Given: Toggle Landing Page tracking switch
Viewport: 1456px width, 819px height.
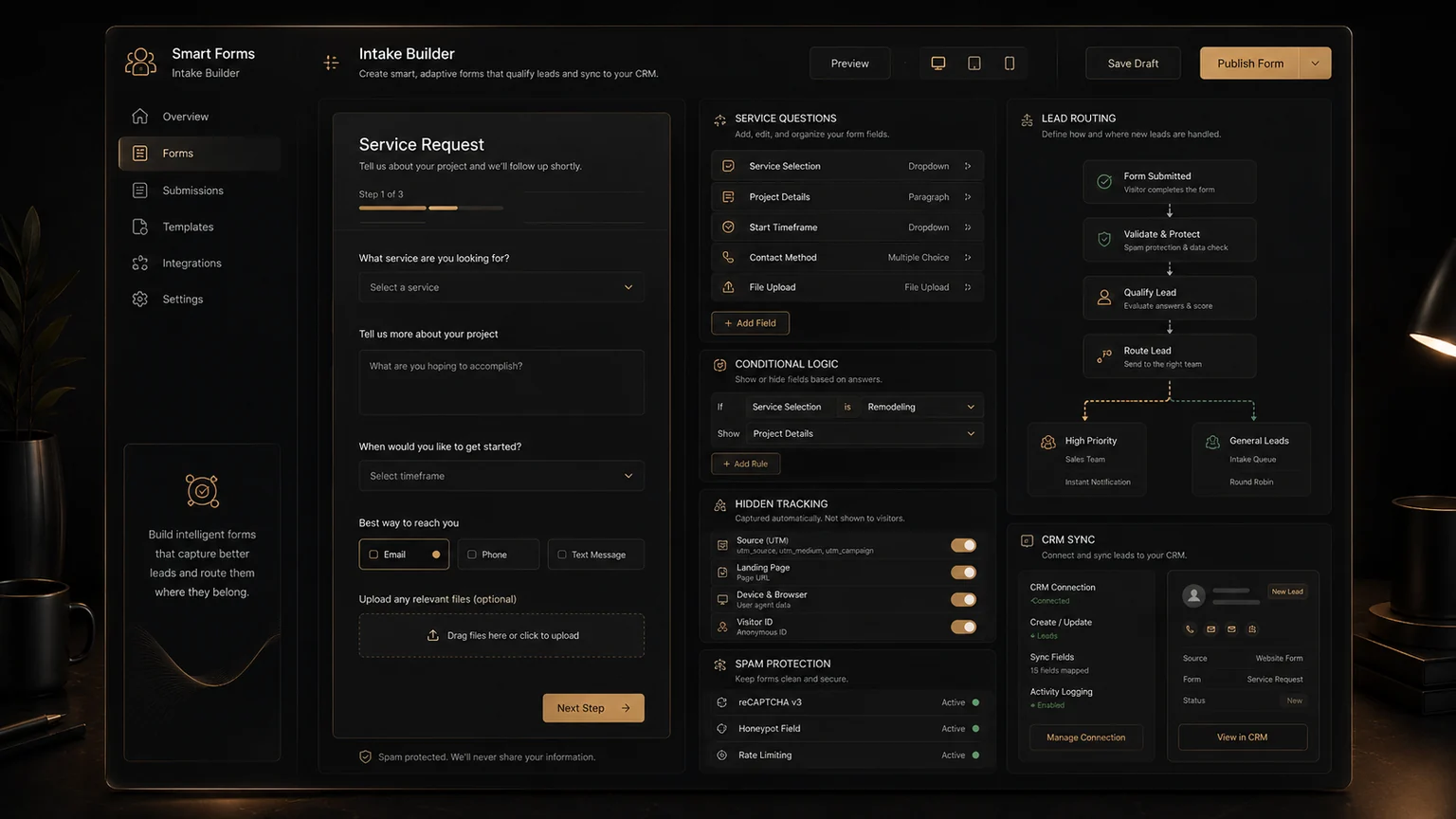Looking at the screenshot, I should (963, 573).
